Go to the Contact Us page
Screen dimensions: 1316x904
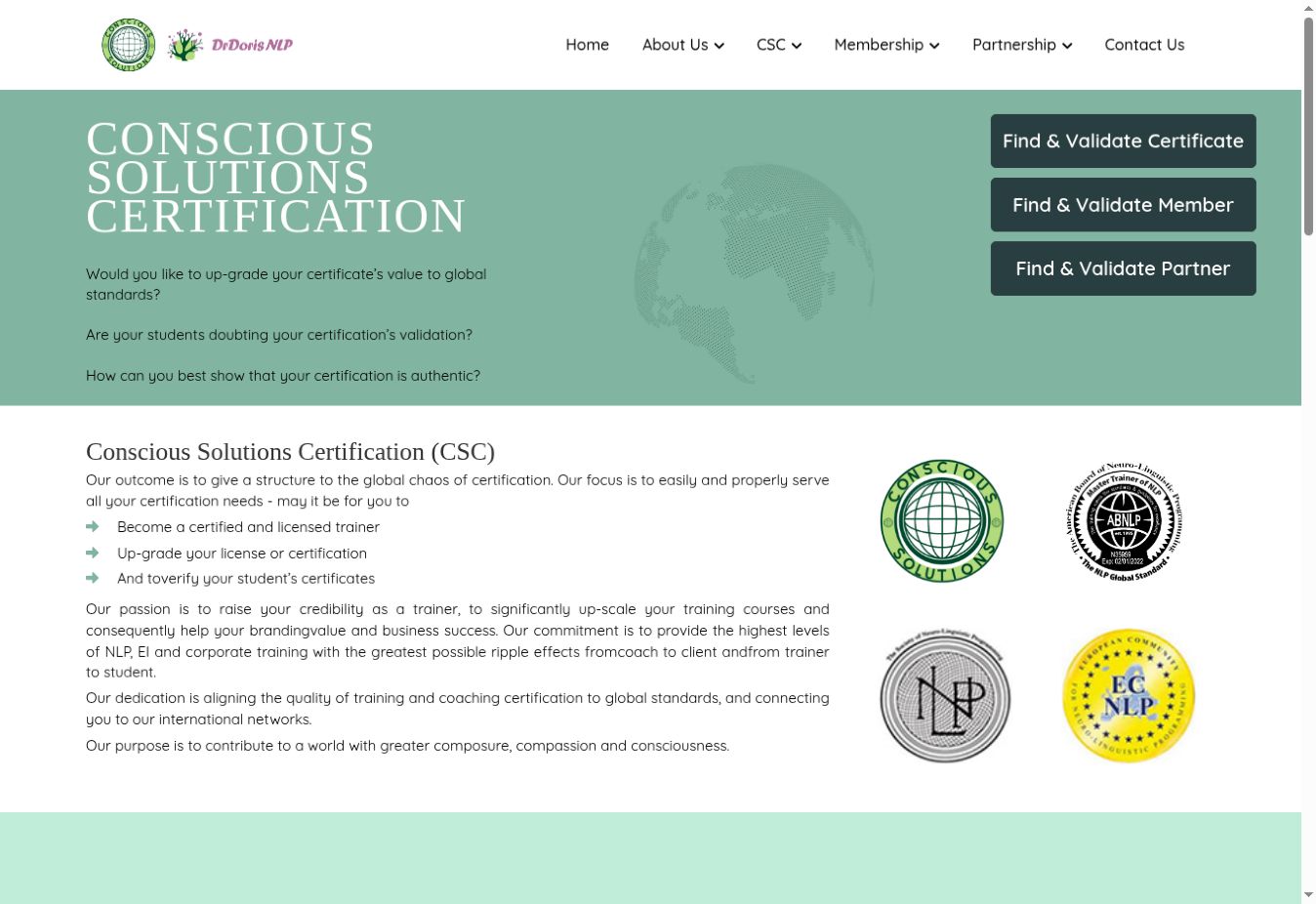coord(1144,45)
